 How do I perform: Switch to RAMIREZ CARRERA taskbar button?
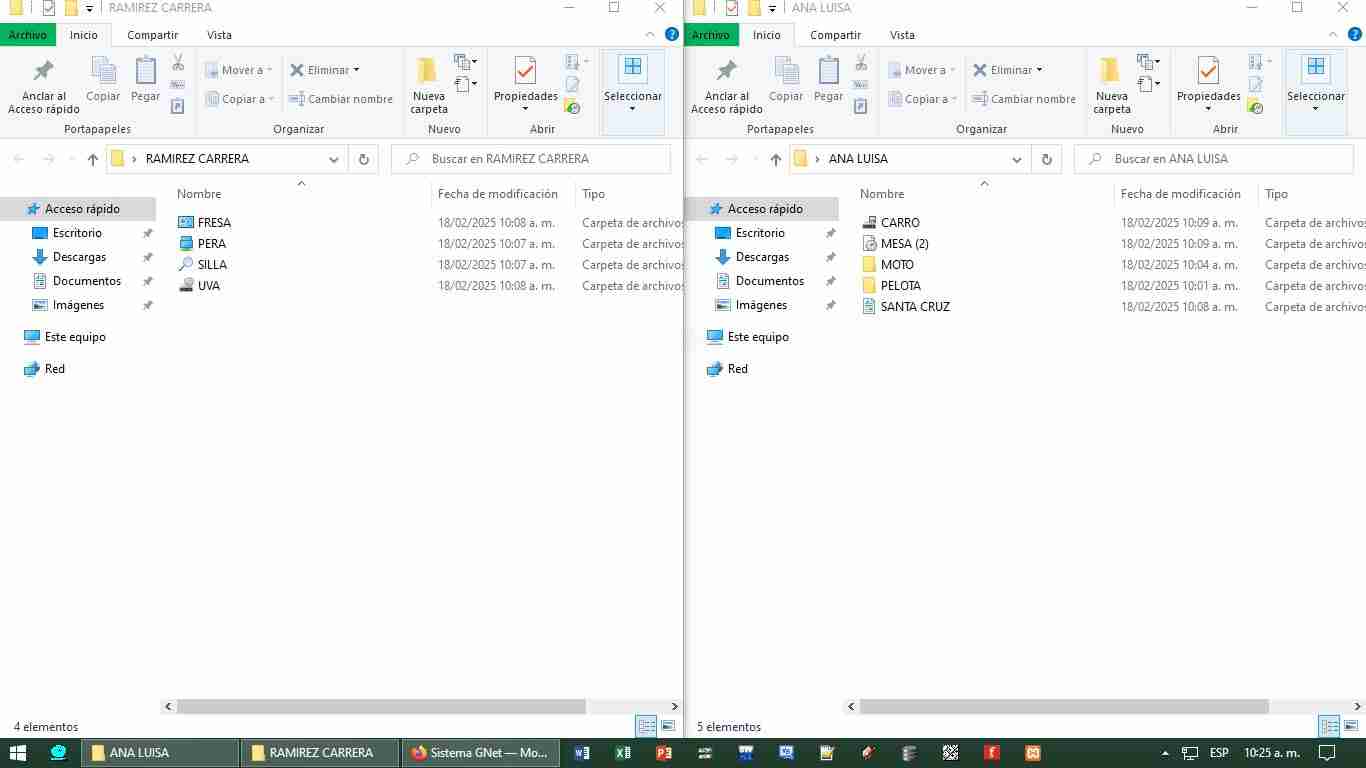point(320,753)
